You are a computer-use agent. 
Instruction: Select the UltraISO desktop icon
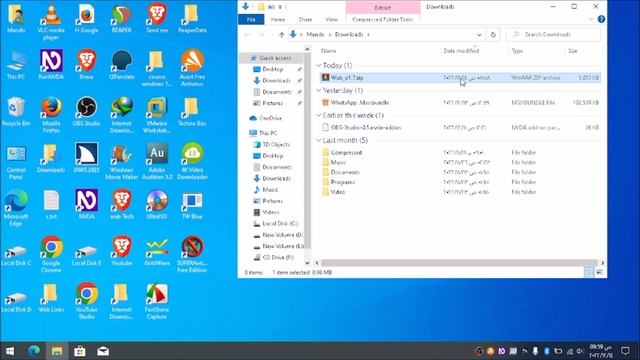coord(157,204)
